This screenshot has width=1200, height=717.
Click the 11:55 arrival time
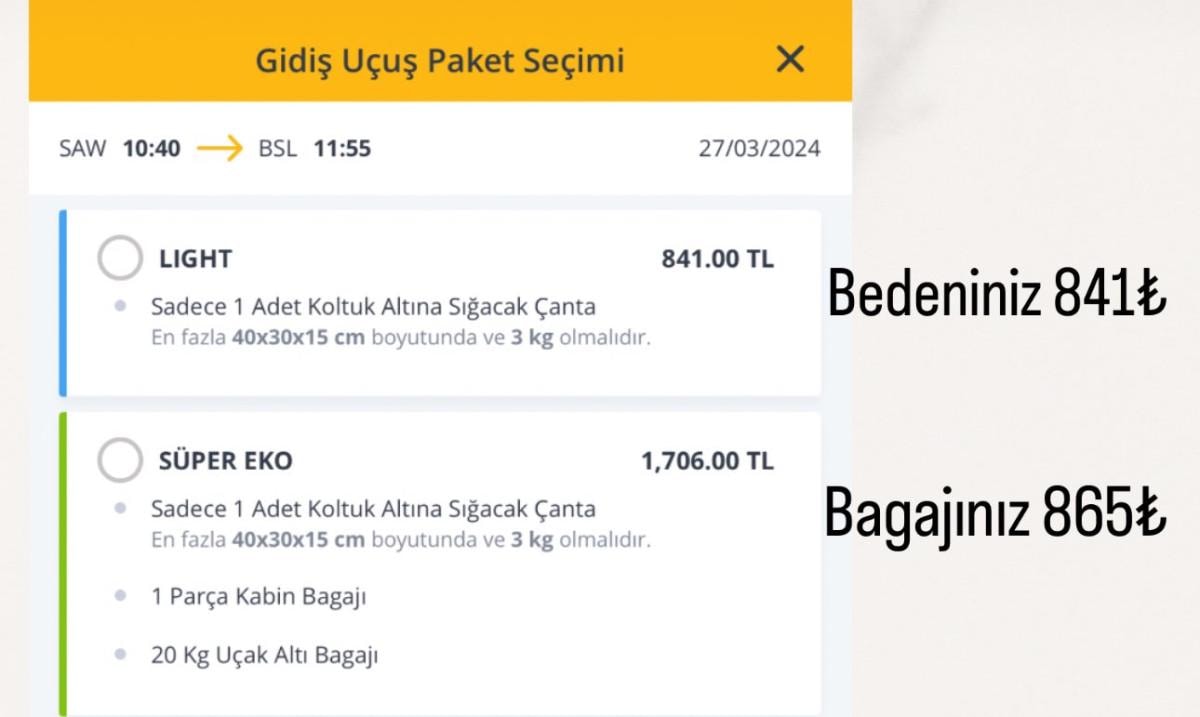point(342,150)
